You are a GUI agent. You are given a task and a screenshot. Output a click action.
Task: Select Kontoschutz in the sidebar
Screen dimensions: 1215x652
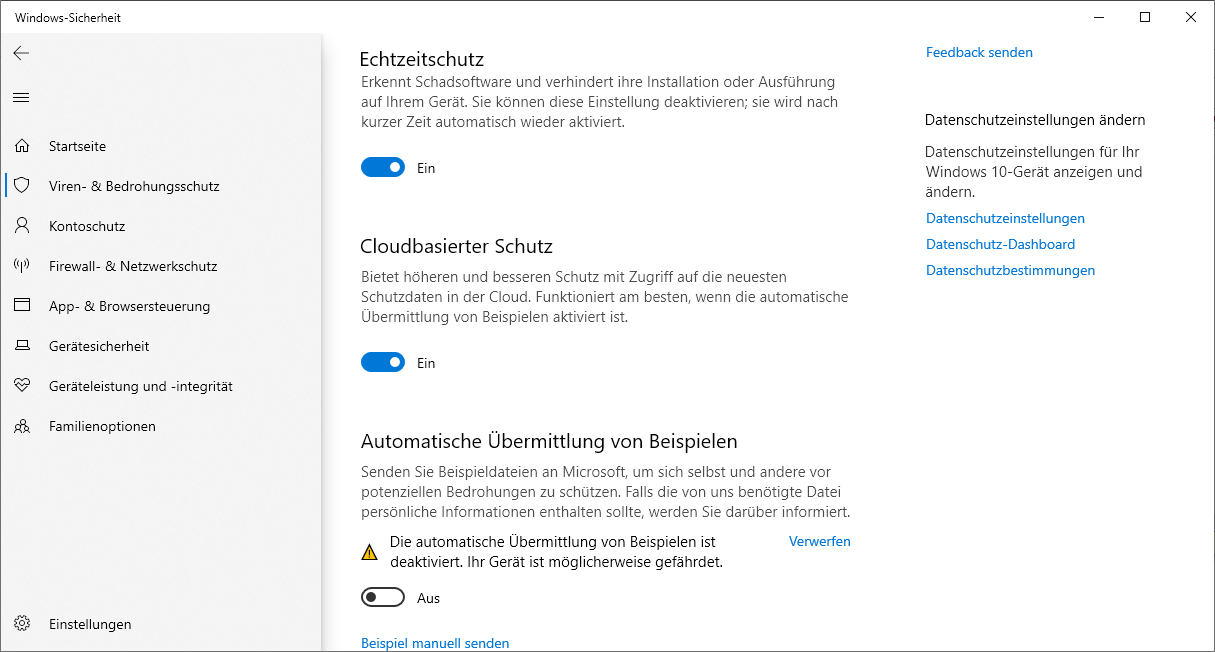[x=87, y=226]
